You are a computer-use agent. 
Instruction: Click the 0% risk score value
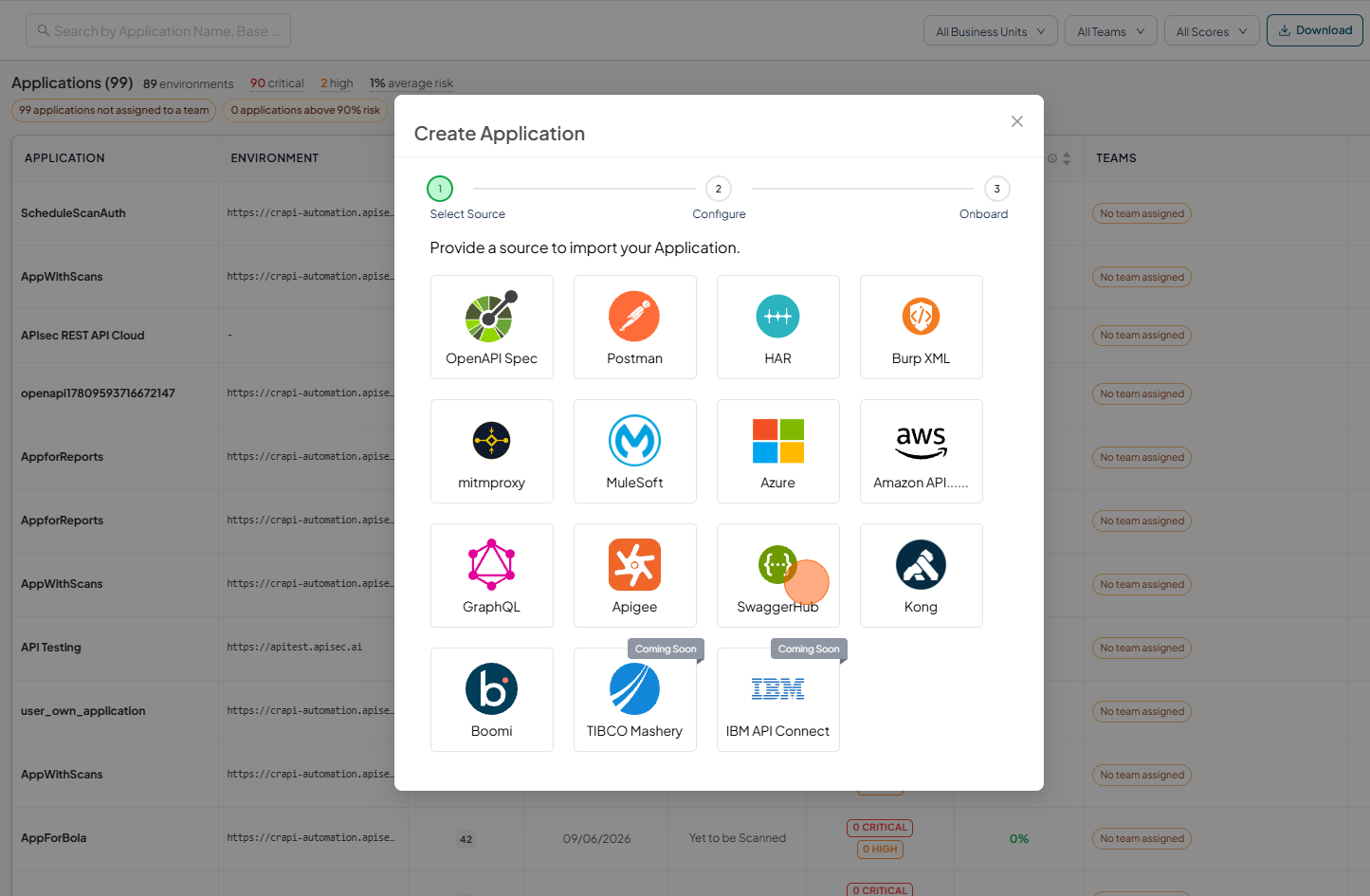click(1019, 839)
